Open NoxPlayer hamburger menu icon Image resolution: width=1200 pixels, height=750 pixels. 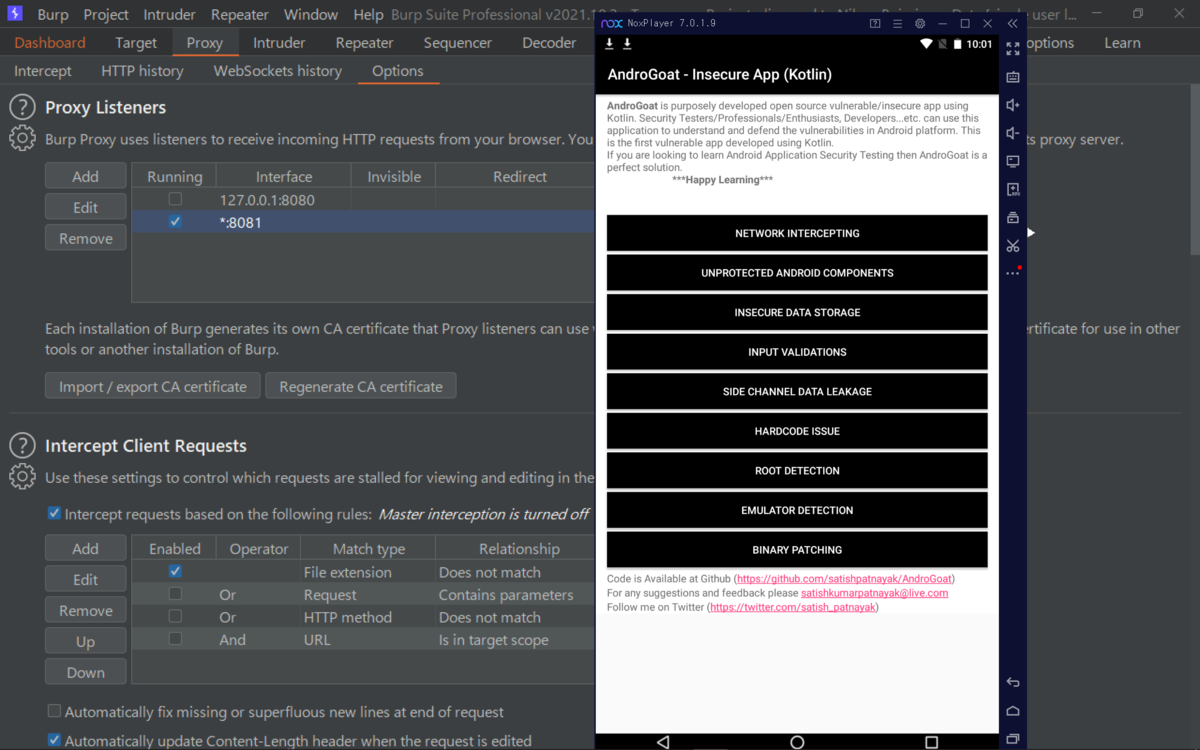click(897, 23)
